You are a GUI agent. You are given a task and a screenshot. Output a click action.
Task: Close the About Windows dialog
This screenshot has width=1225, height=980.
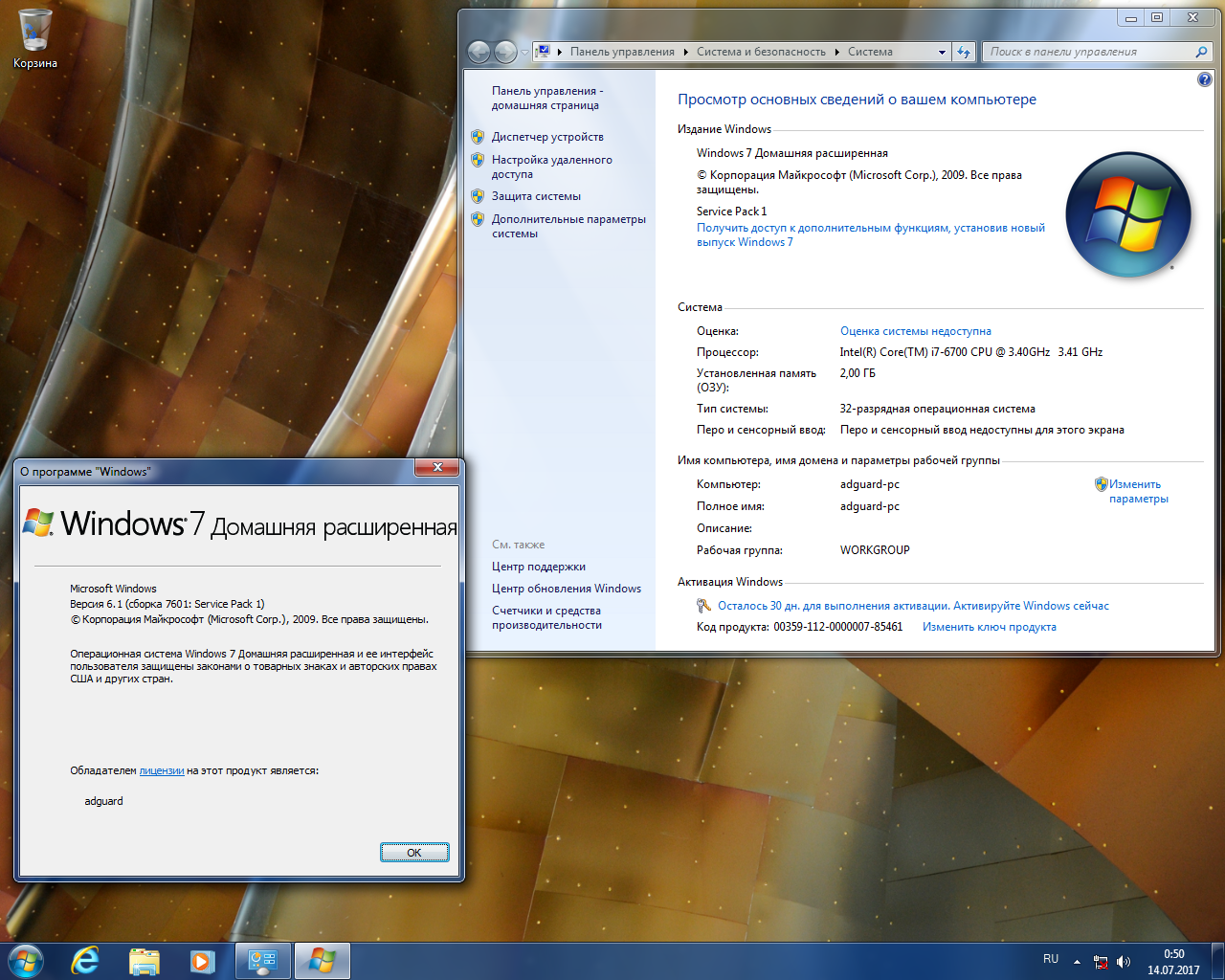[x=437, y=467]
